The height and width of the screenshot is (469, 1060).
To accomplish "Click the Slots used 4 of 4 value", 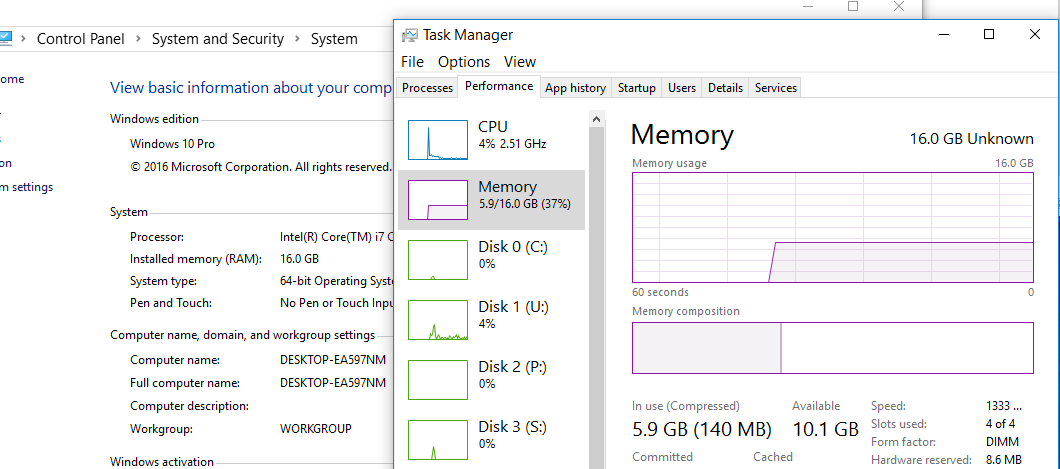I will [1001, 424].
